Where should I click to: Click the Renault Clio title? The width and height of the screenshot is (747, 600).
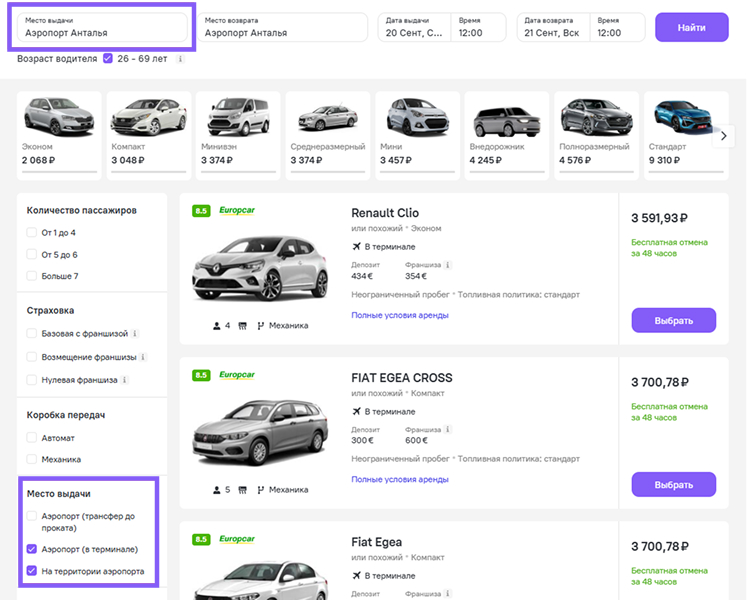click(385, 213)
